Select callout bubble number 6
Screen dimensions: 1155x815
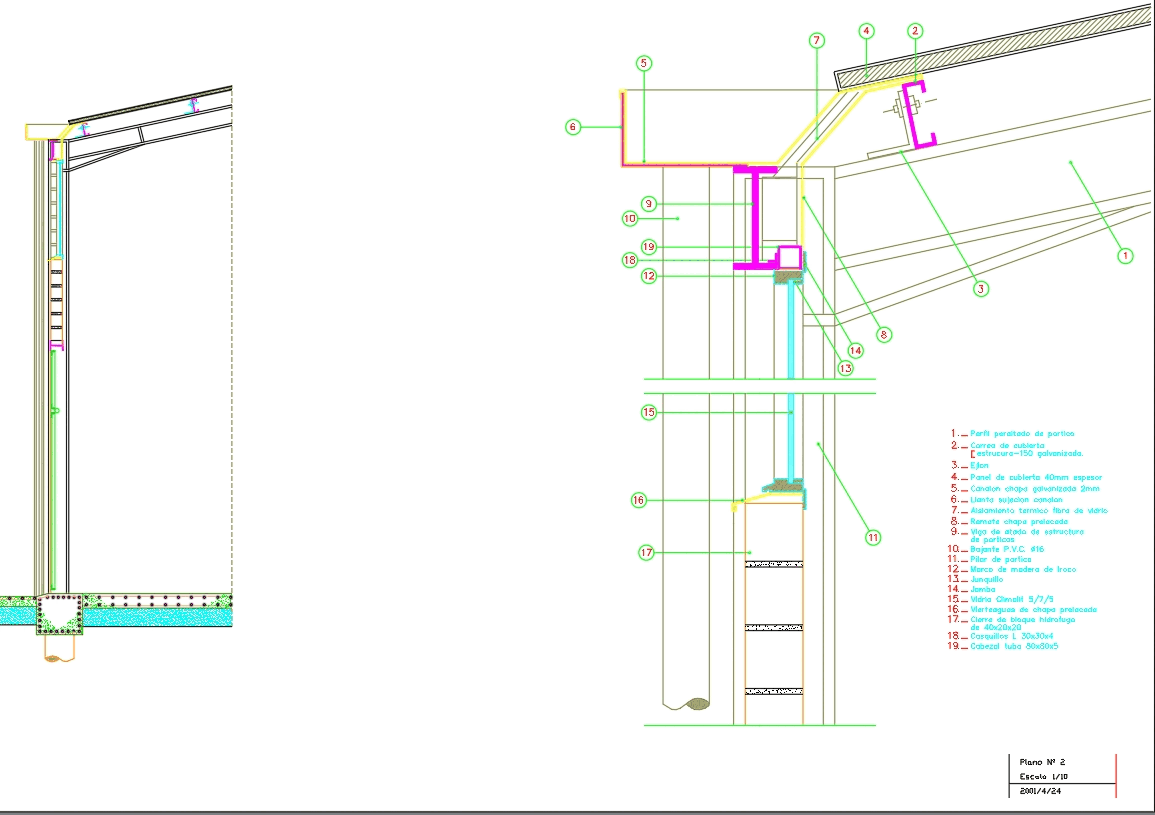pos(573,127)
